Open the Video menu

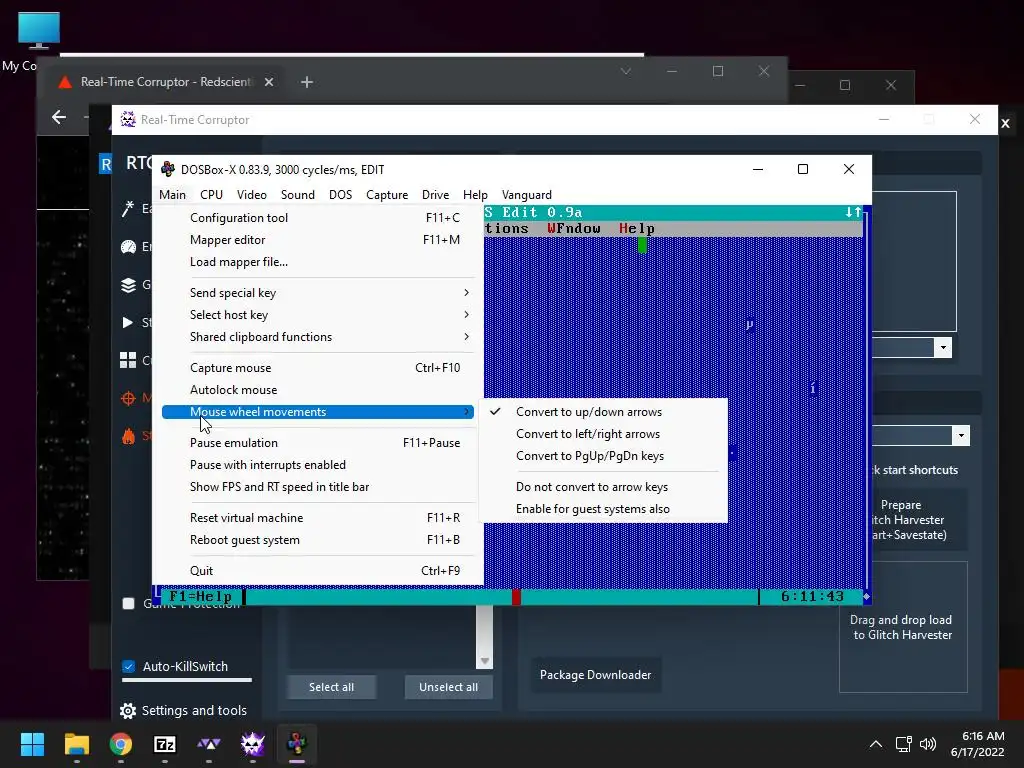(x=251, y=195)
